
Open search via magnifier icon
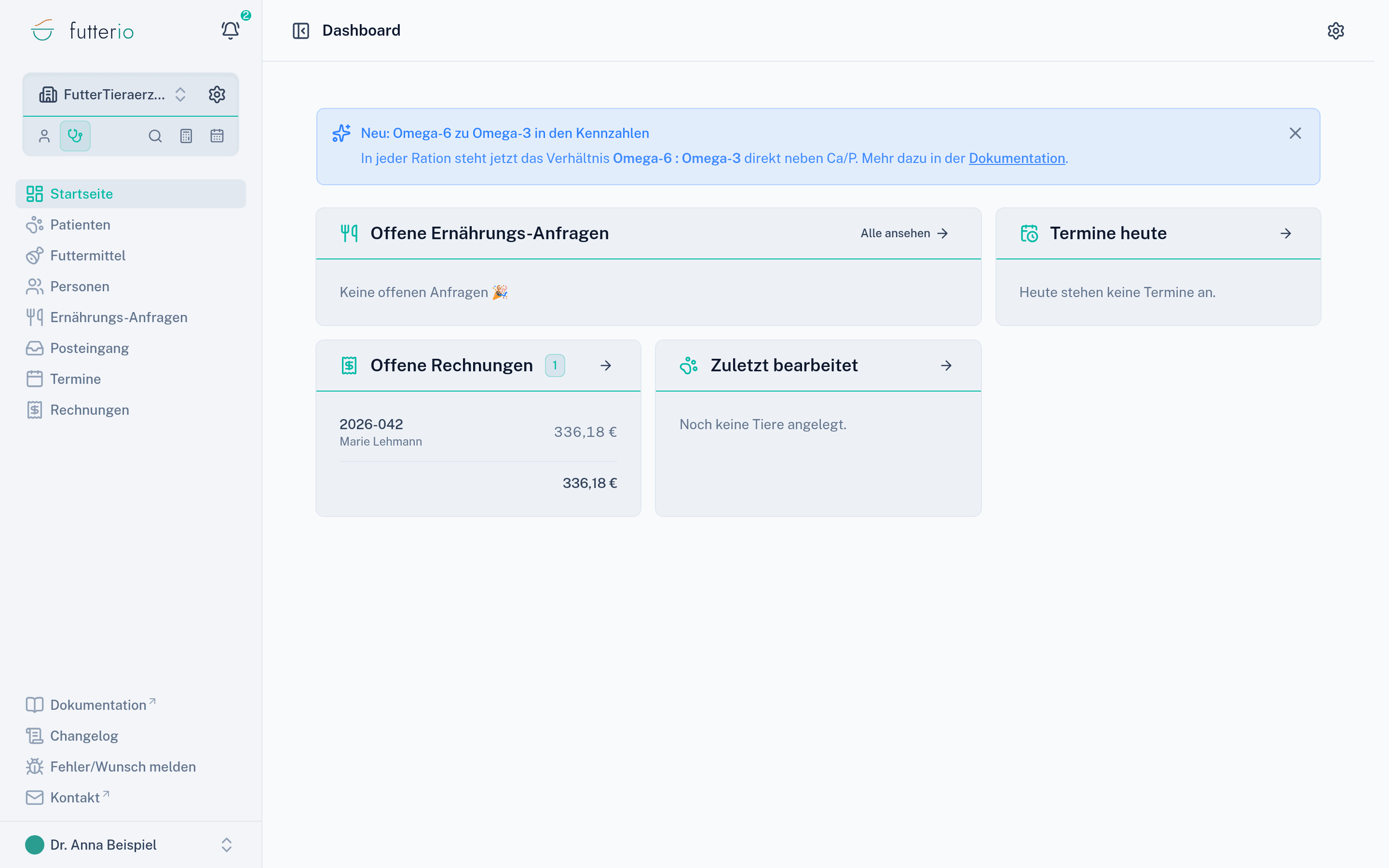(x=155, y=136)
